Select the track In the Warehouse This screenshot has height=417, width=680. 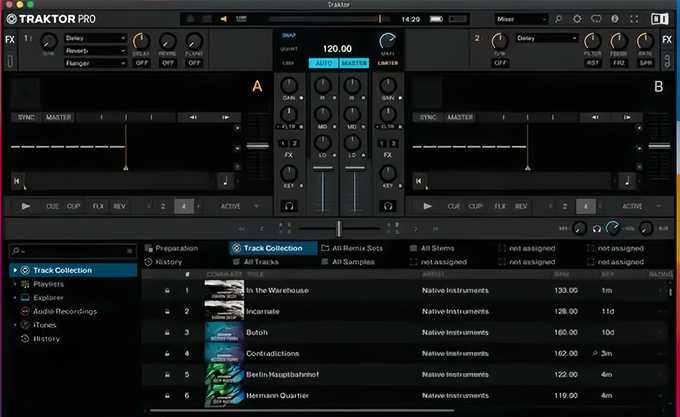278,290
